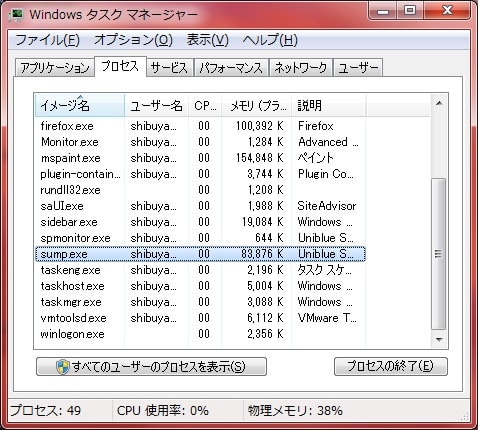
Task: Select the mspaint.exe process row
Action: pyautogui.click(x=200, y=158)
